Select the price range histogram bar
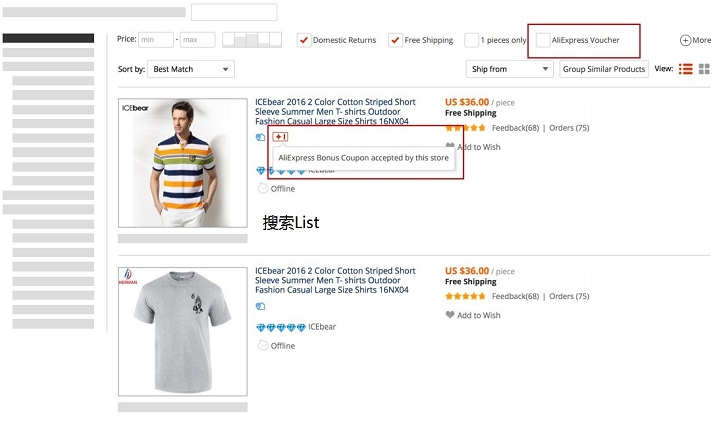This screenshot has height=424, width=717. [252, 40]
